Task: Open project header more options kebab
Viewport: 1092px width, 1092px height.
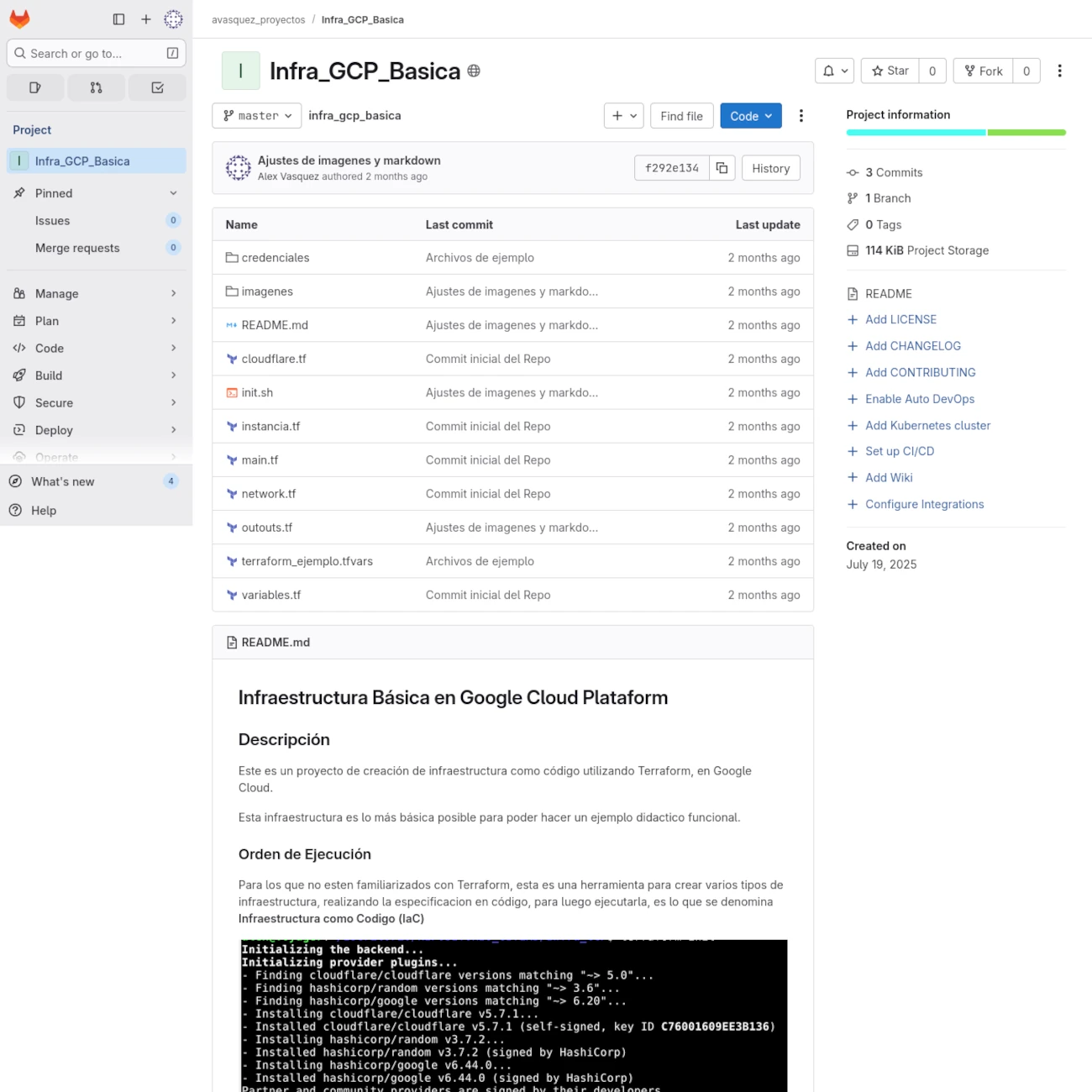Action: tap(1059, 71)
